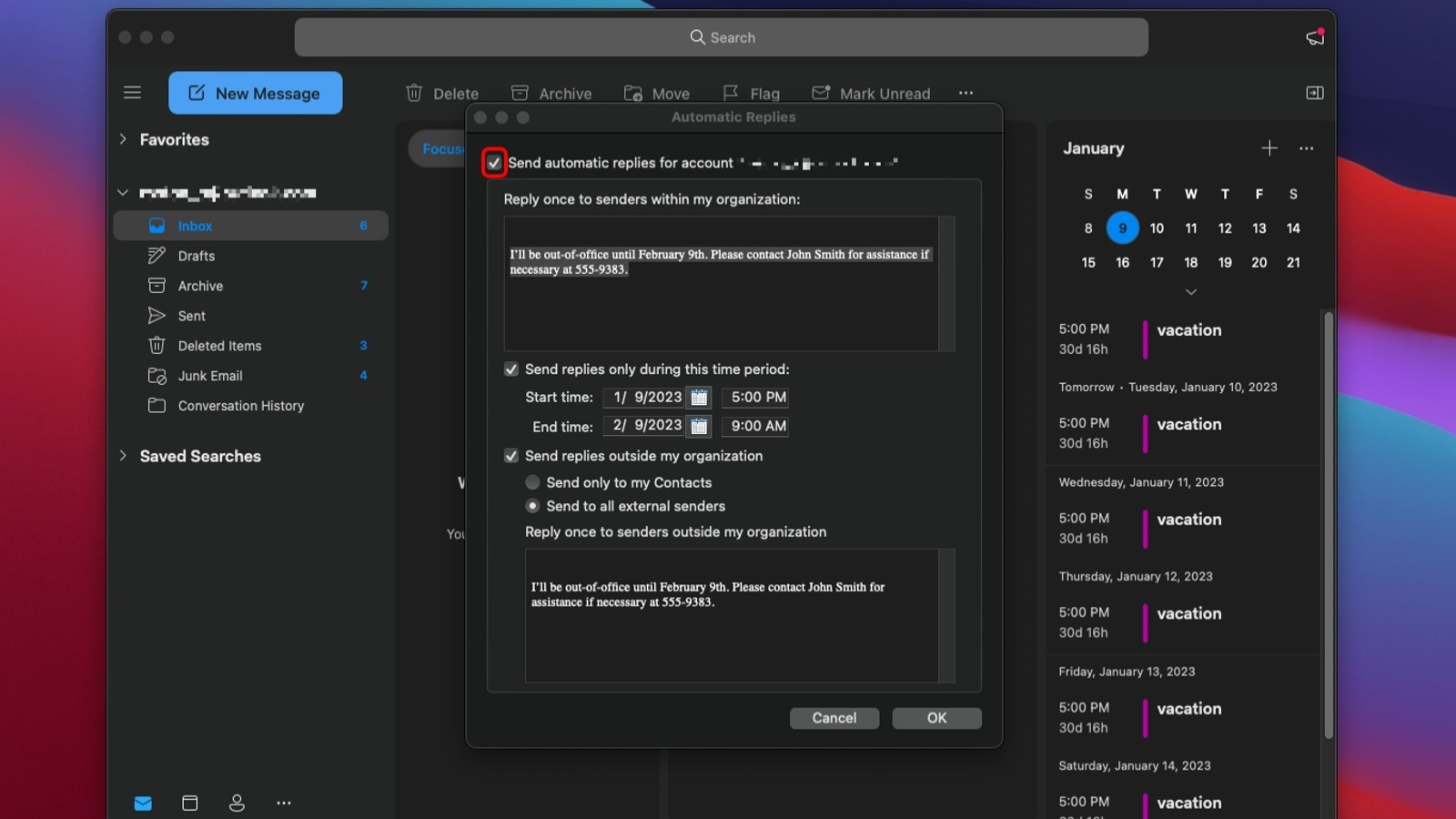
Task: Click the January month header
Action: [1093, 148]
